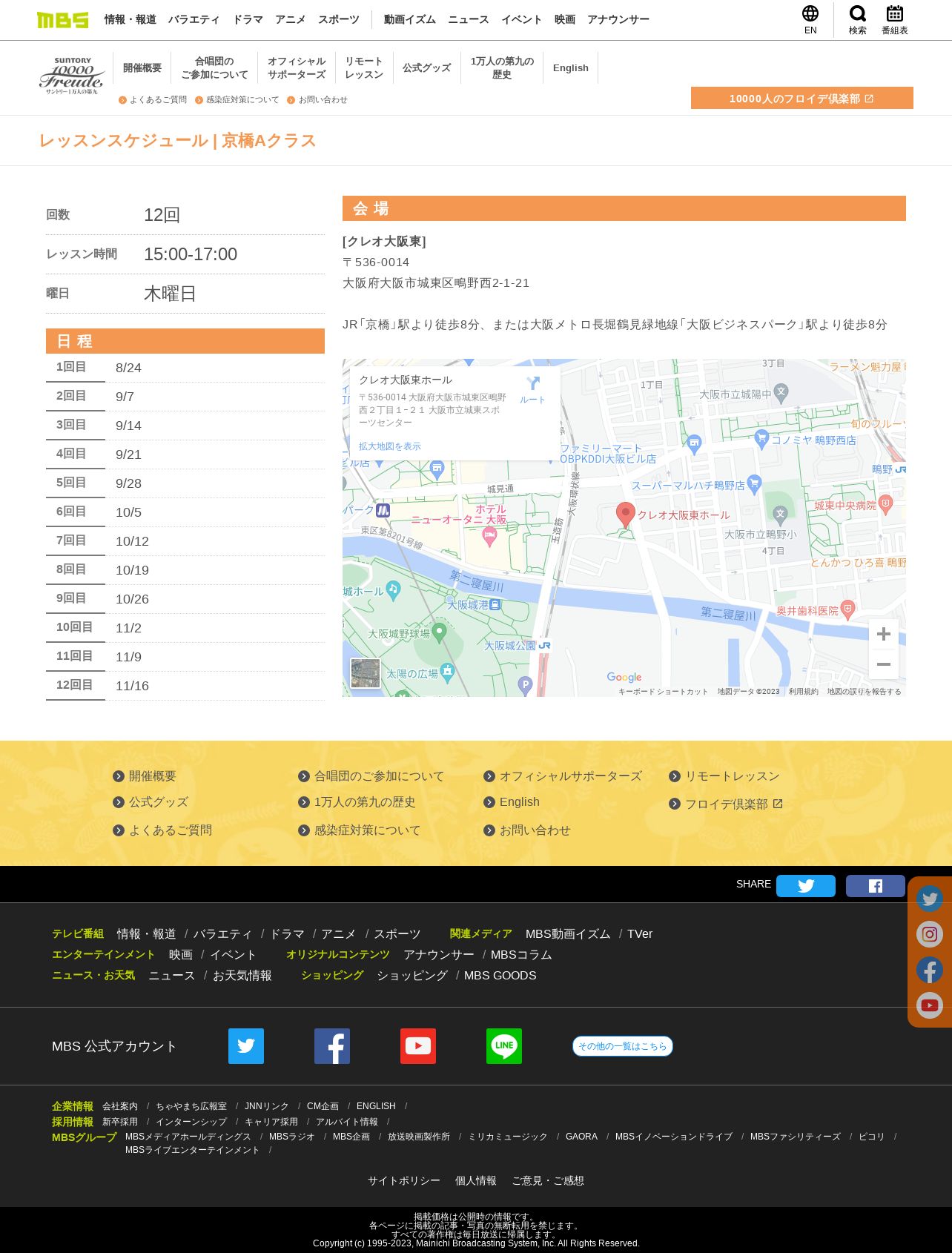
Task: Click 利用規約 on the map footer
Action: pos(804,692)
